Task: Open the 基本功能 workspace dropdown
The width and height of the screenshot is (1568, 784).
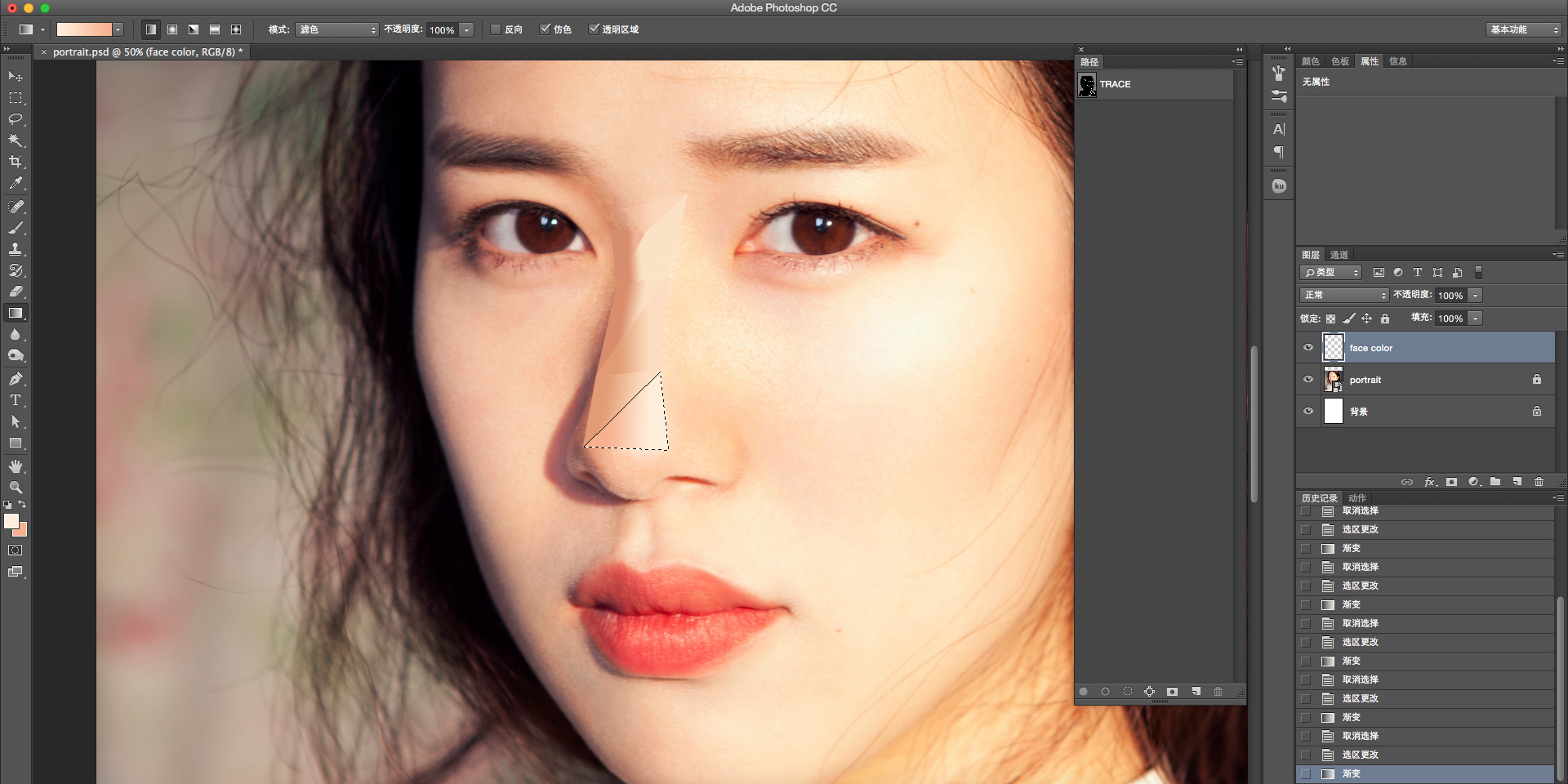Action: pyautogui.click(x=1524, y=29)
